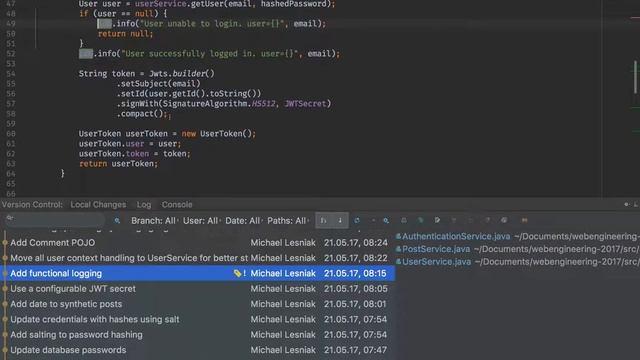
Task: Open the Paths: All filter dropdown
Action: [x=288, y=221]
